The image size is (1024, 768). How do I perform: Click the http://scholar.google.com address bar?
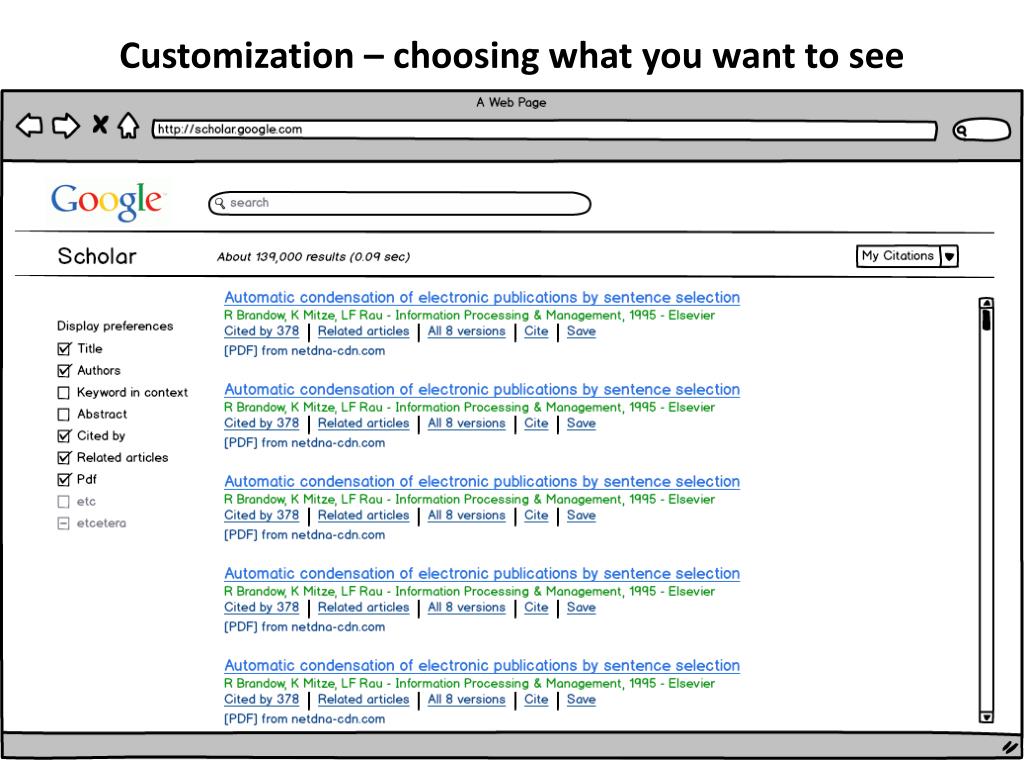[544, 130]
